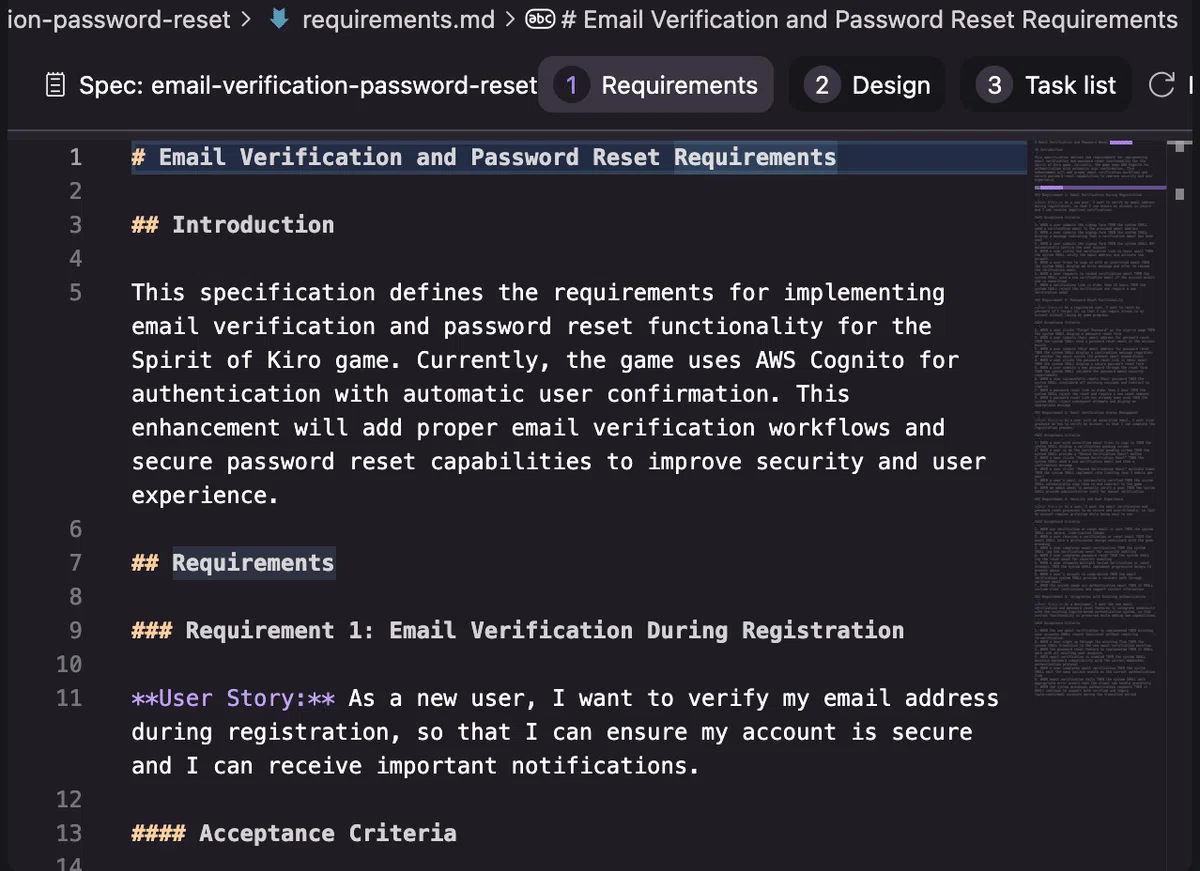
Task: Open the ion-password-reset folder breadcrumb
Action: pos(118,19)
